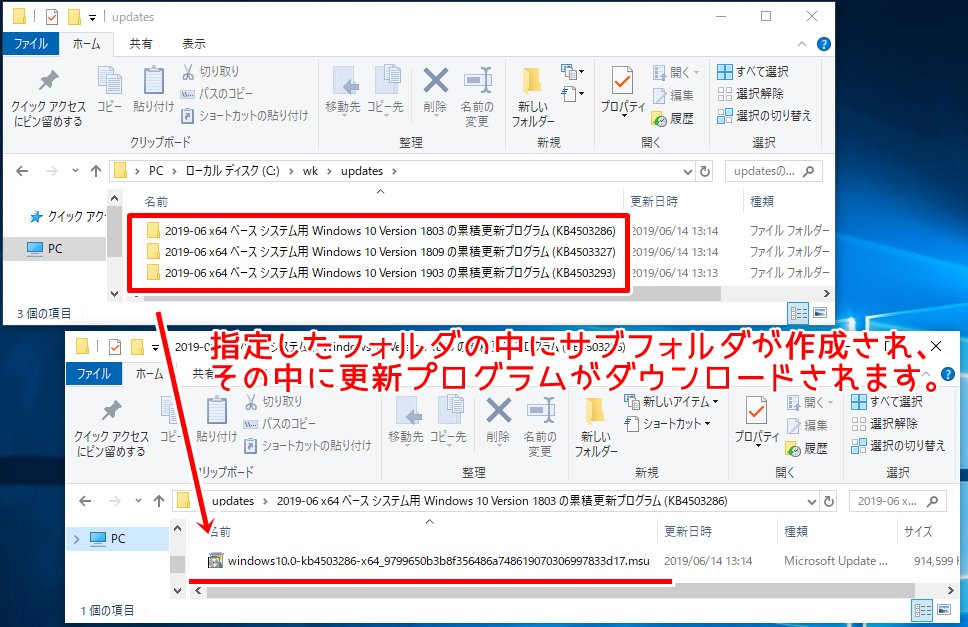This screenshot has height=627, width=968.
Task: Click Delete (削除) in updates window
Action: pos(435,90)
